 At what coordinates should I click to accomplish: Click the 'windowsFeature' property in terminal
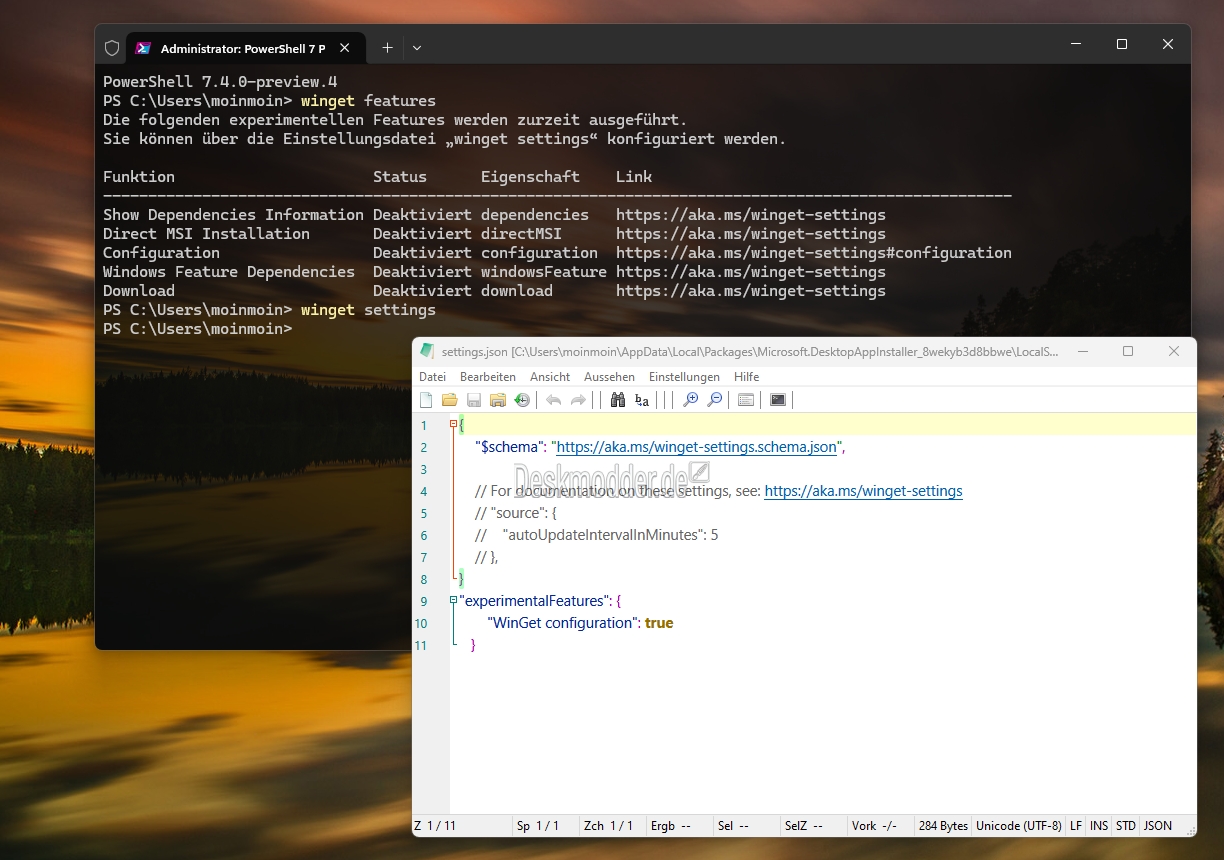tap(544, 272)
